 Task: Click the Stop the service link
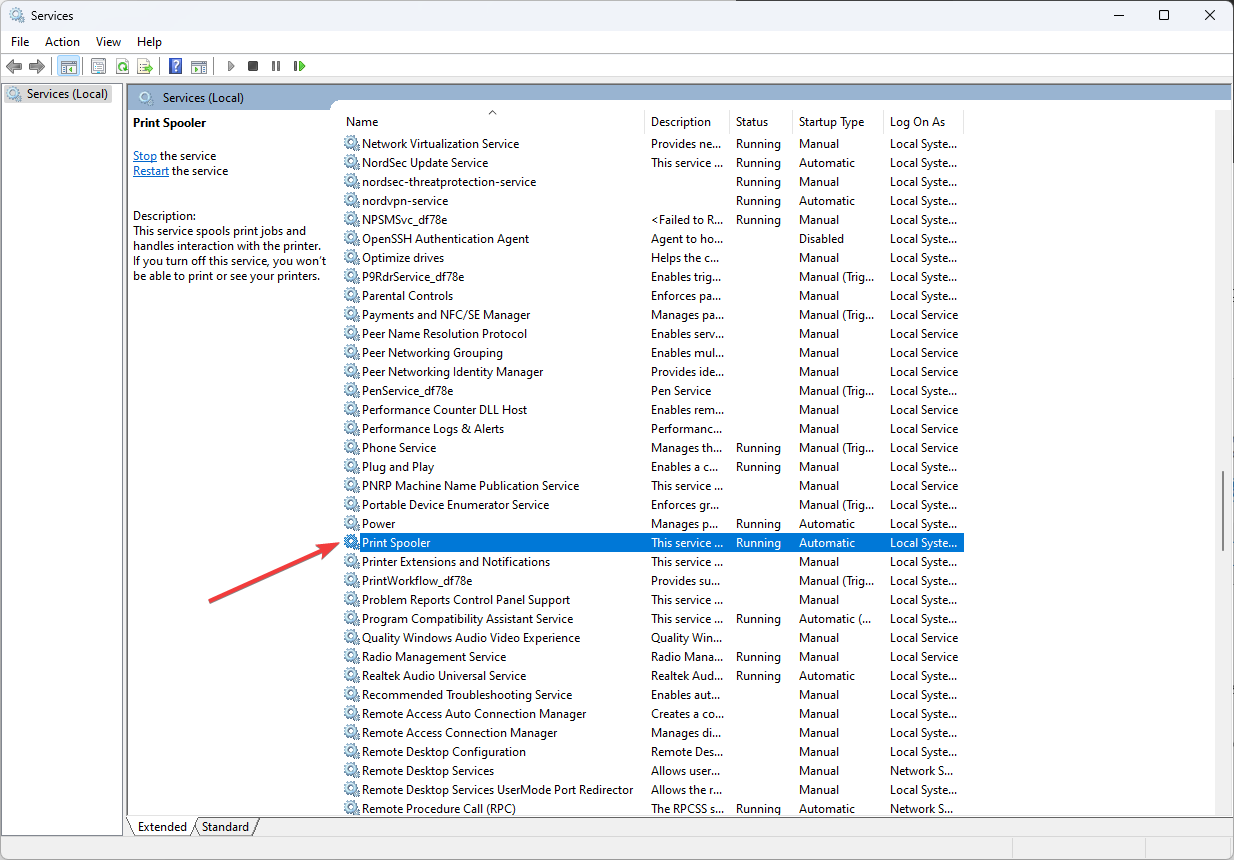click(145, 156)
